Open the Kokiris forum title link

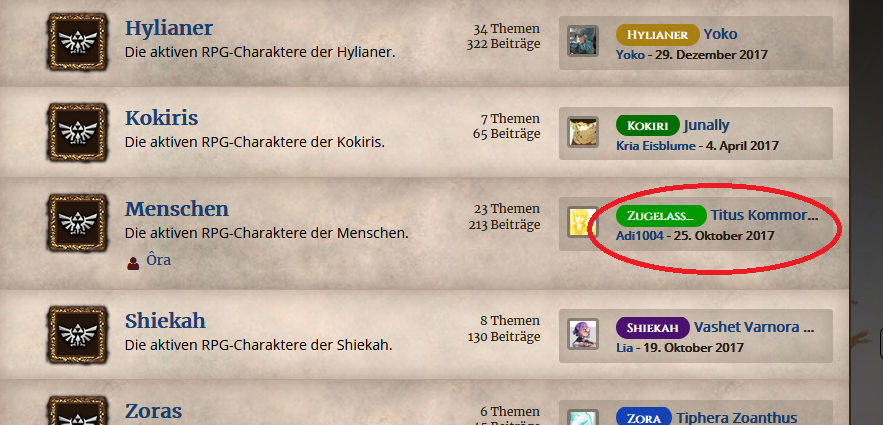(161, 118)
